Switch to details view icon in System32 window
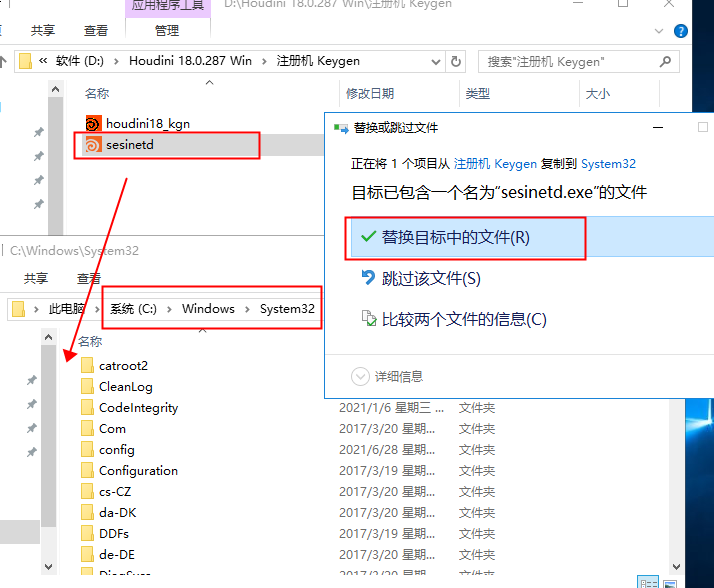Screen dimensions: 714x588 [648, 583]
